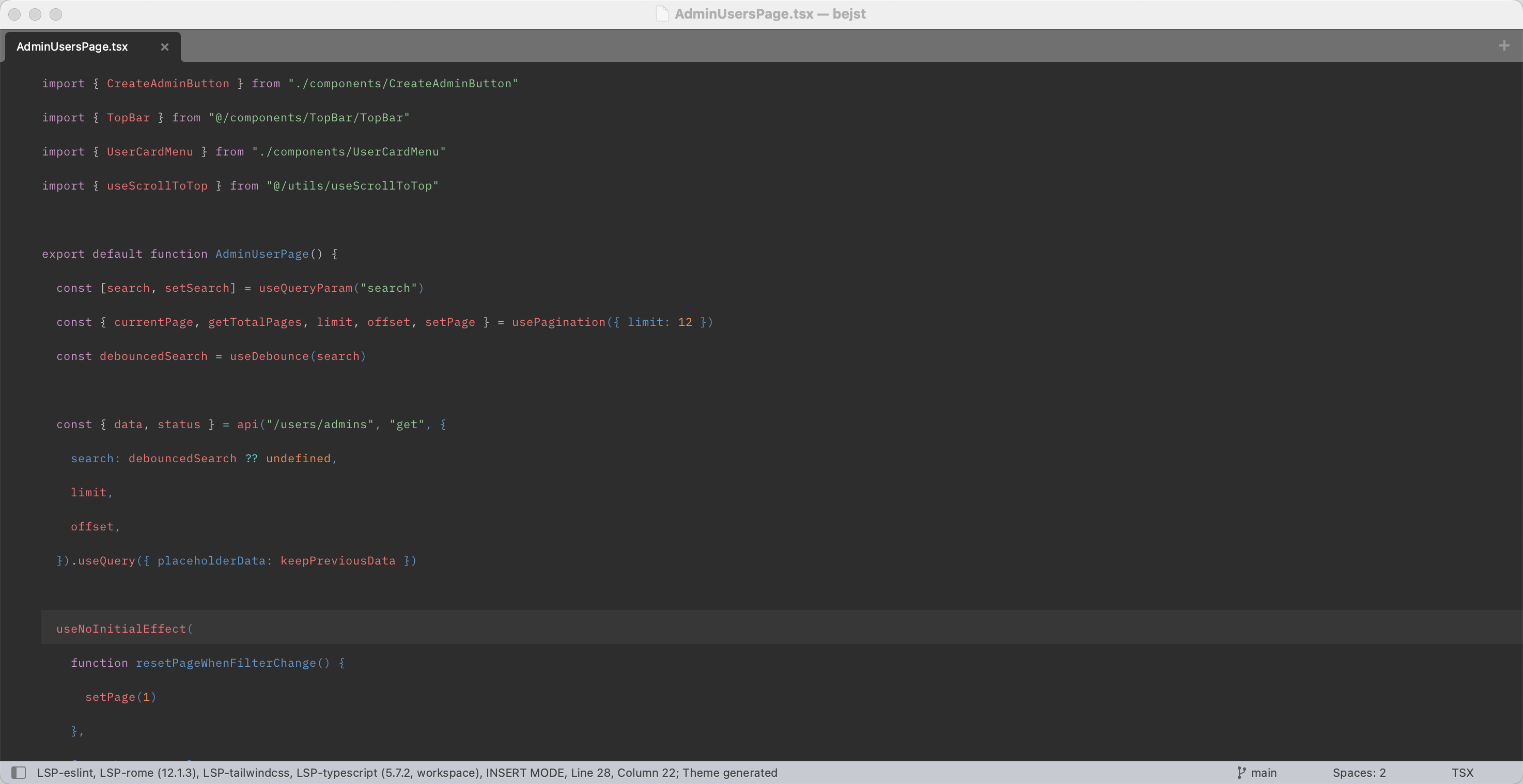The image size is (1523, 784).
Task: Click "@/components/TopBar/TopBar" path string
Action: point(308,118)
